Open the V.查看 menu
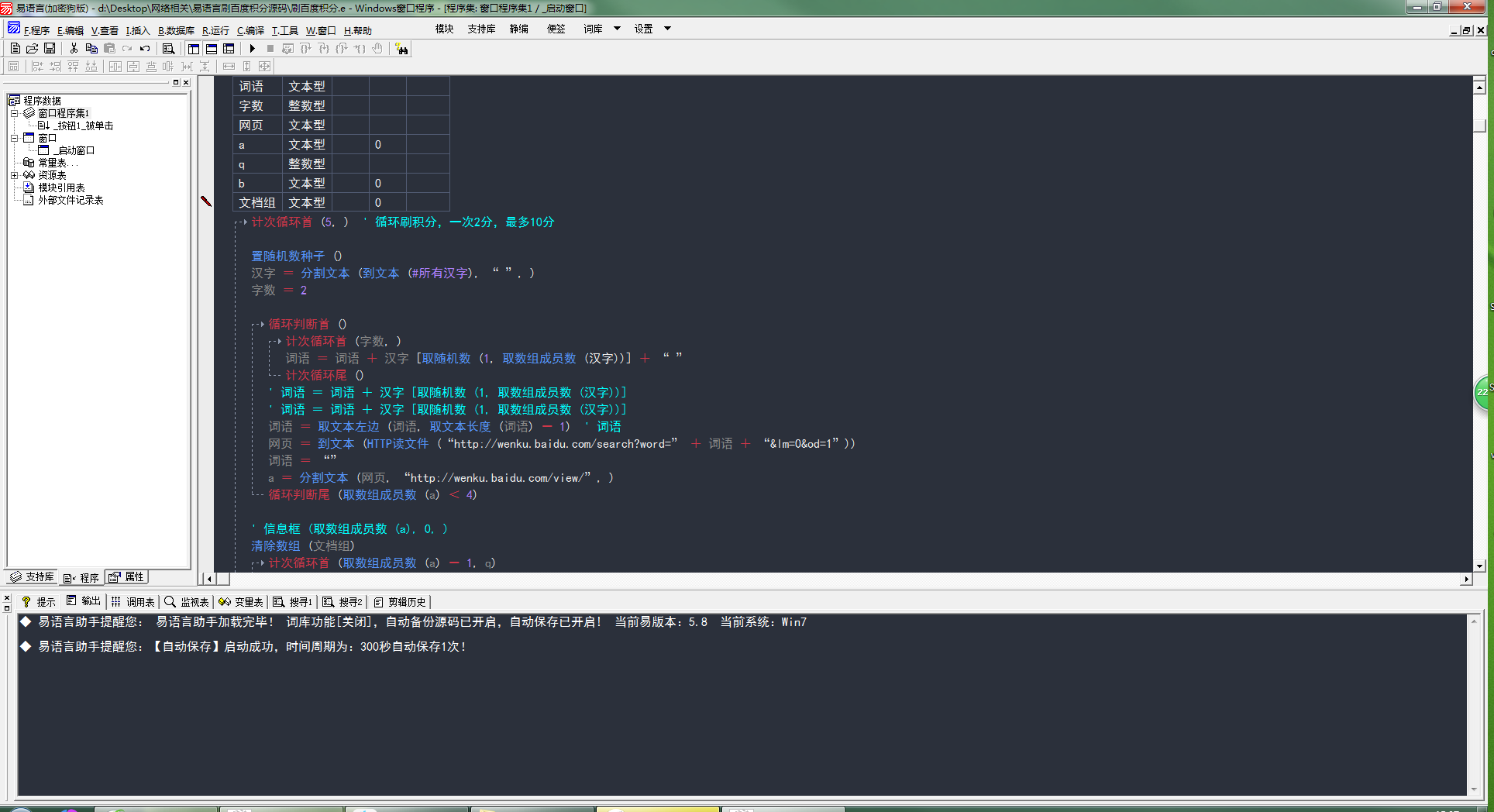The image size is (1494, 812). (x=105, y=30)
